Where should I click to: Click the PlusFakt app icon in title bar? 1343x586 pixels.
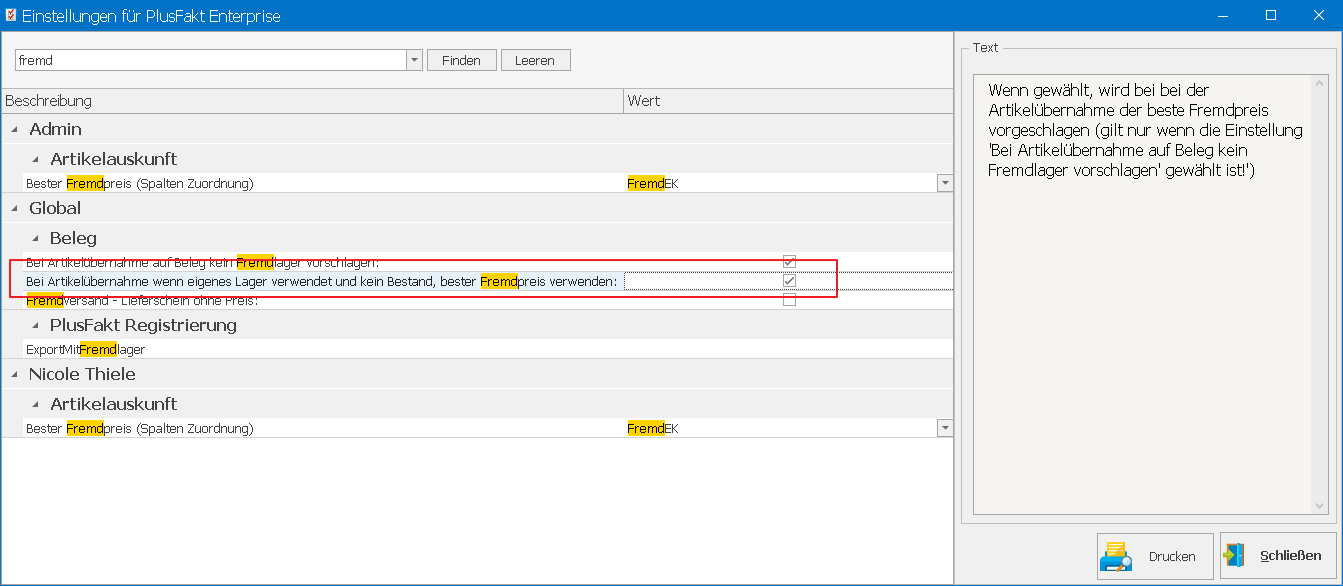[10, 15]
